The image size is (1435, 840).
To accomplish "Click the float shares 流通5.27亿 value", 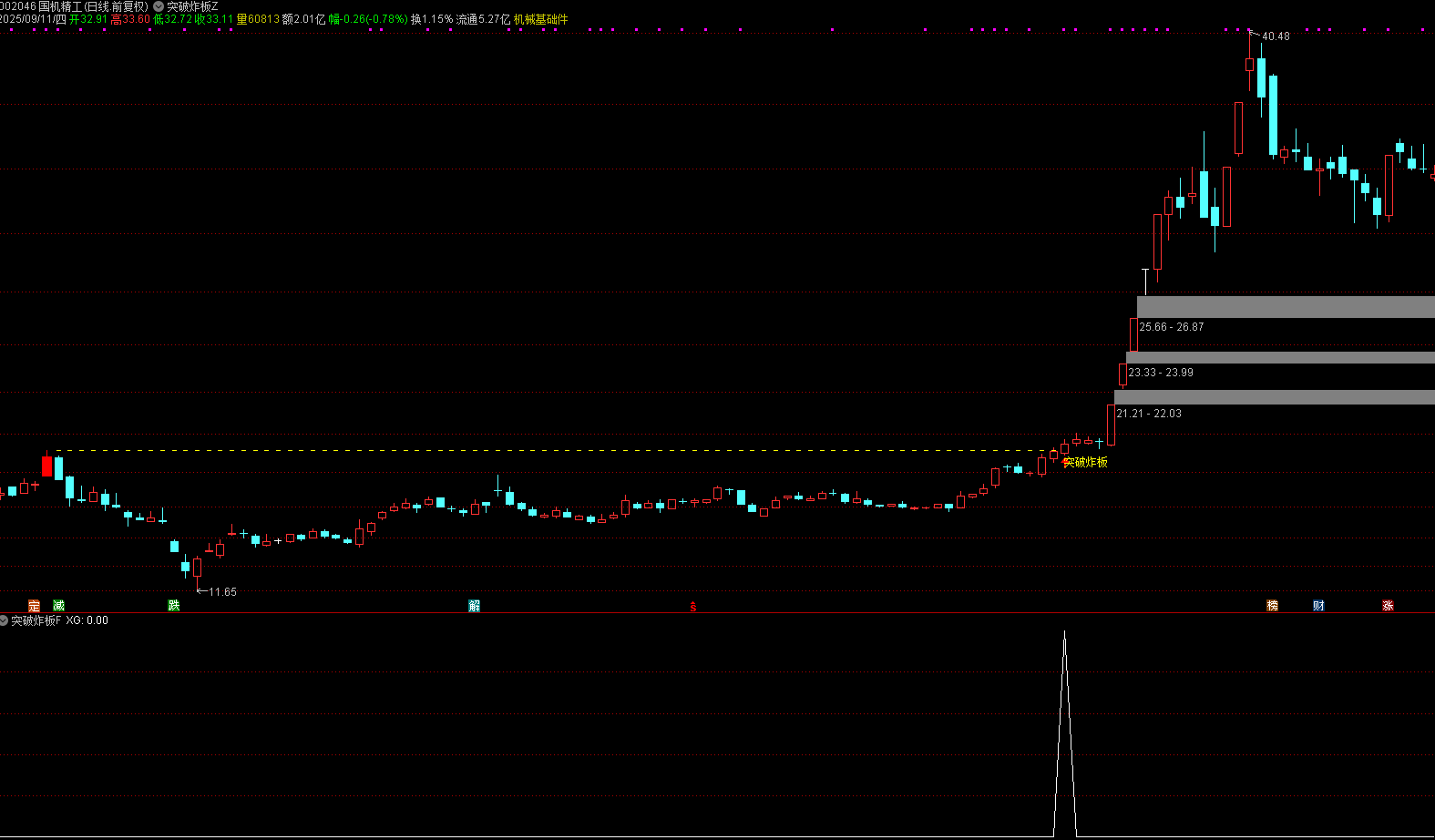I will tap(483, 19).
